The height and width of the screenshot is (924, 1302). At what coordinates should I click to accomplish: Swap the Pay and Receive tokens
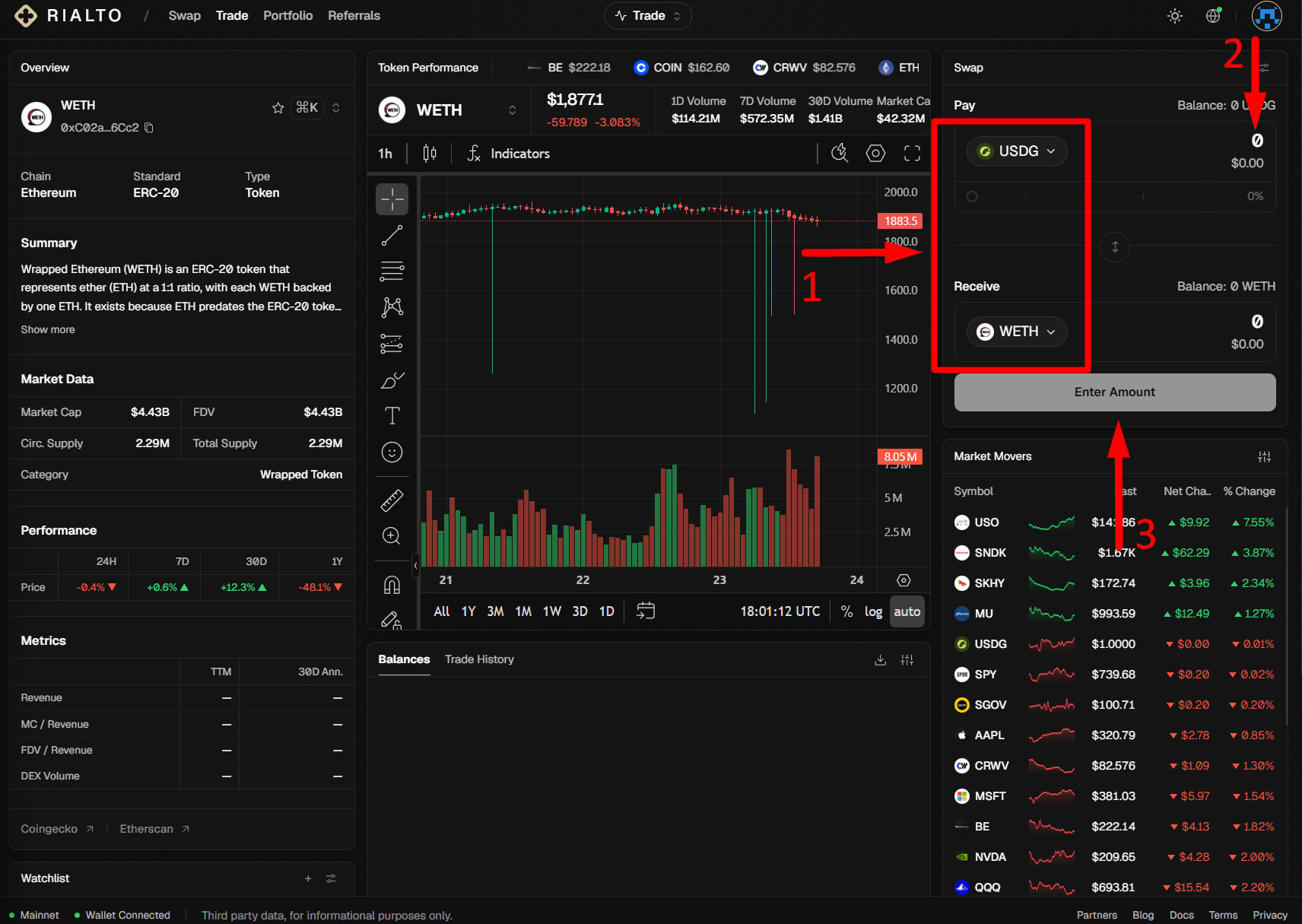(1115, 247)
